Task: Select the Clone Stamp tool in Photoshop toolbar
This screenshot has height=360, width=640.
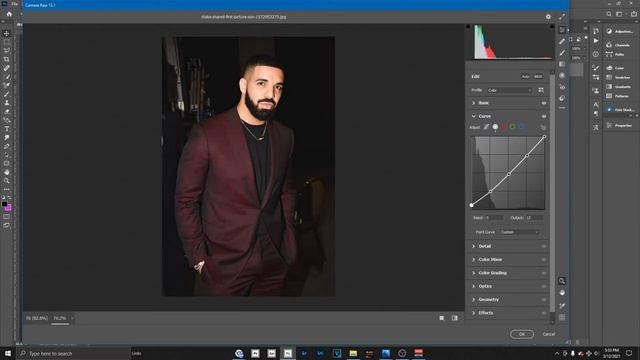Action: [x=7, y=102]
